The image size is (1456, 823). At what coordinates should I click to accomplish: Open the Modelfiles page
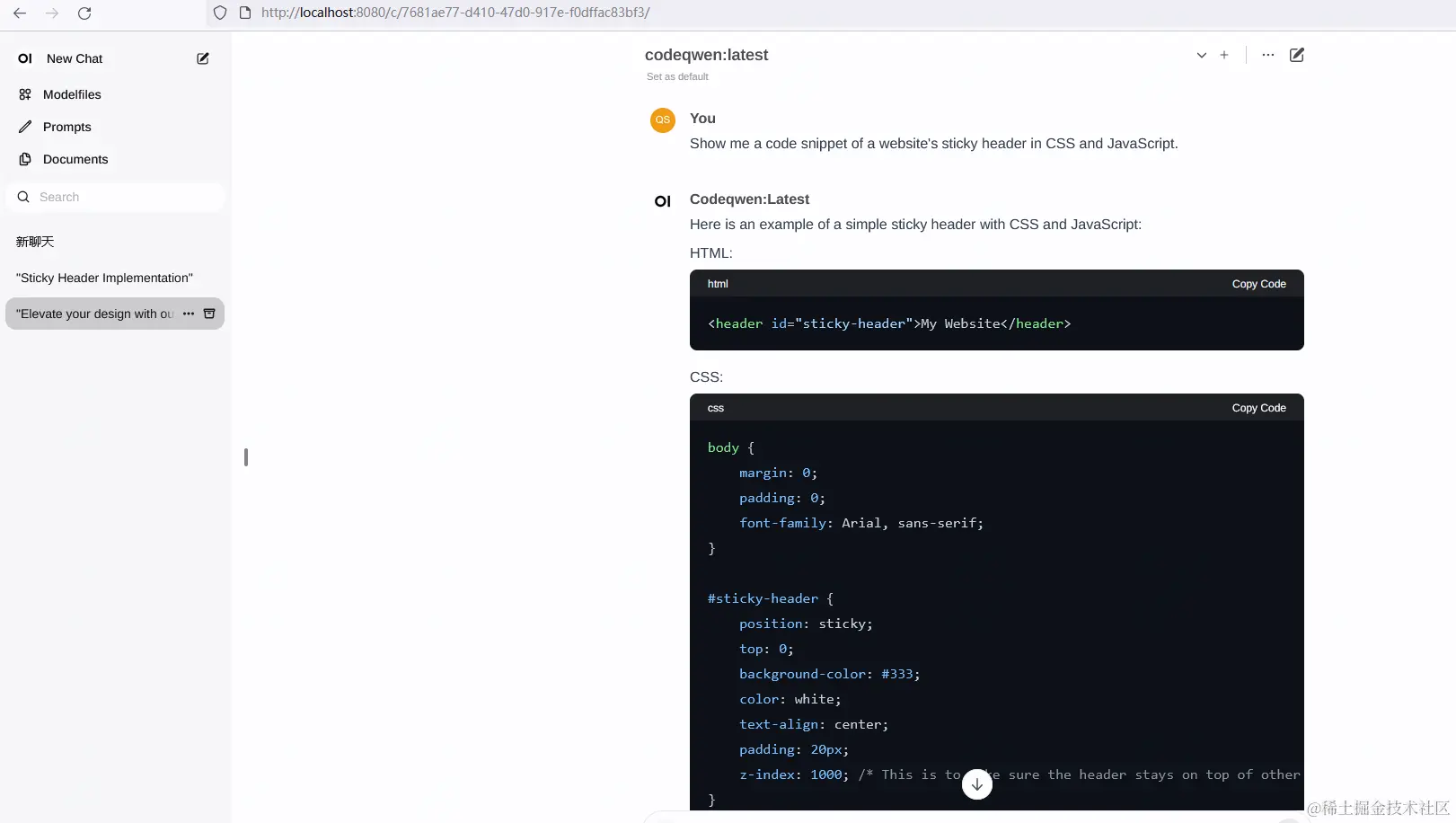point(72,94)
